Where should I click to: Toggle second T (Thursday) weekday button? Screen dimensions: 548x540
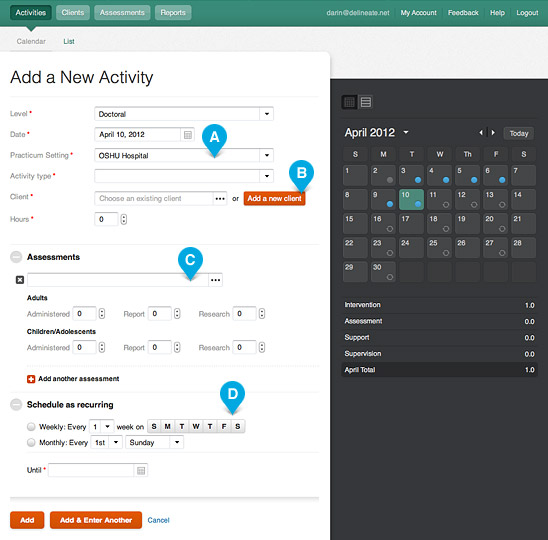[210, 426]
